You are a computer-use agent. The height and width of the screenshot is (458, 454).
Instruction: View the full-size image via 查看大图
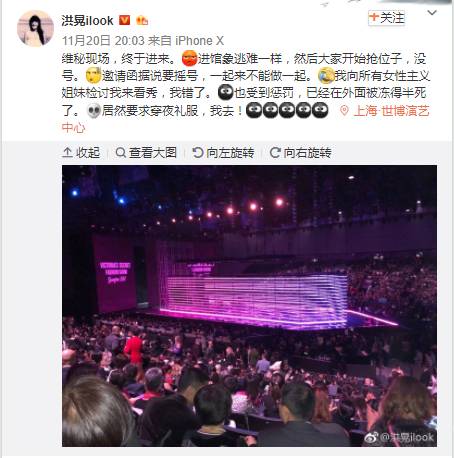pyautogui.click(x=146, y=153)
